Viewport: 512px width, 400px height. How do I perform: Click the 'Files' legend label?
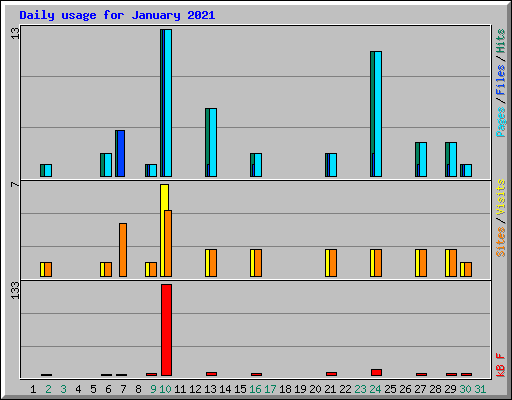pos(501,80)
